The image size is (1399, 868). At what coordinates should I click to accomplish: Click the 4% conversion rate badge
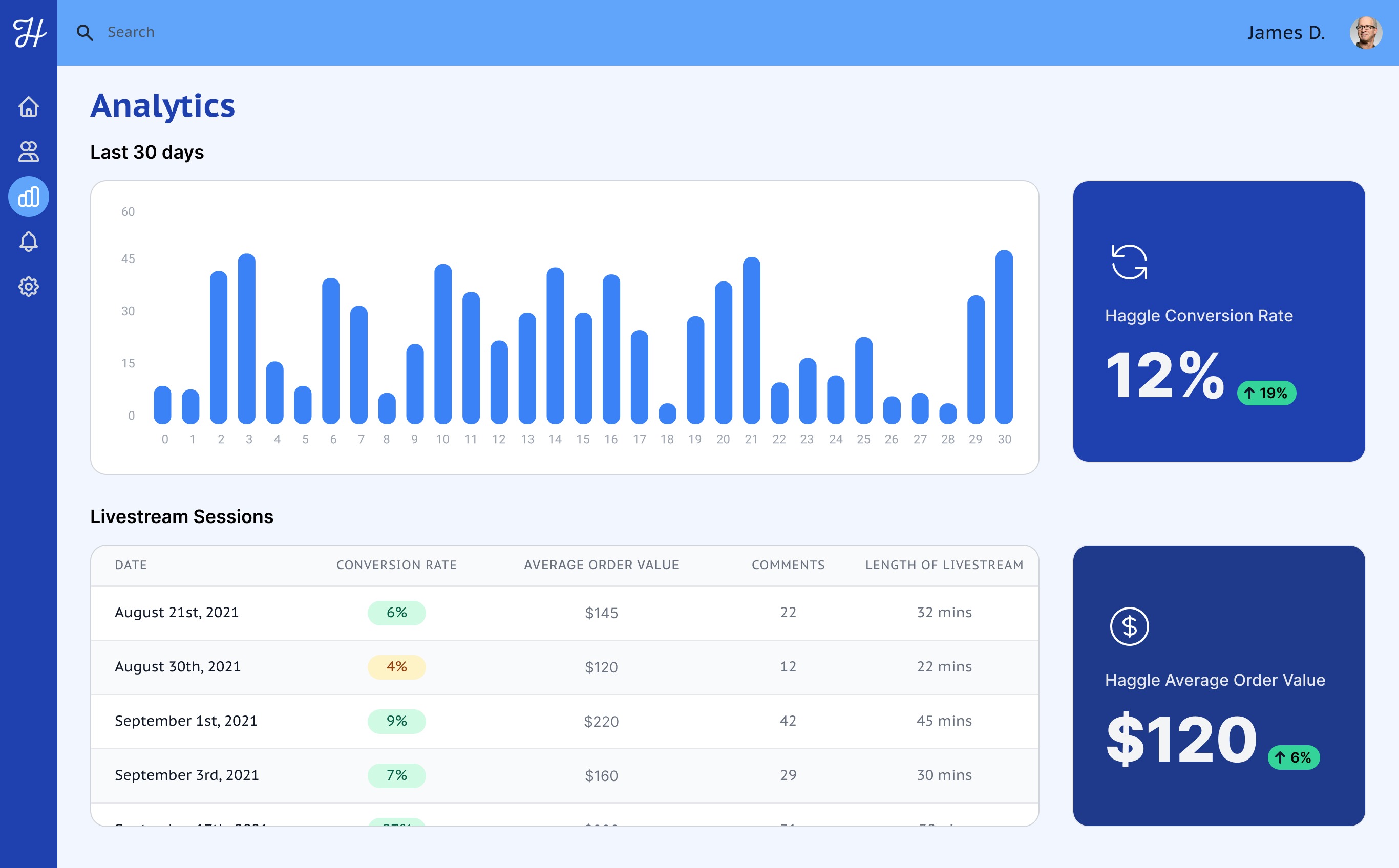[396, 667]
